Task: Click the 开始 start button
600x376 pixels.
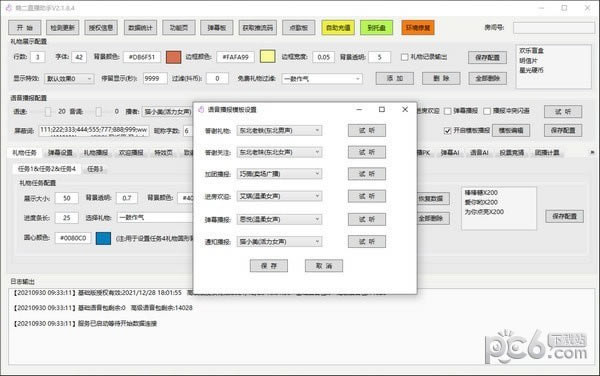Action: tap(24, 28)
